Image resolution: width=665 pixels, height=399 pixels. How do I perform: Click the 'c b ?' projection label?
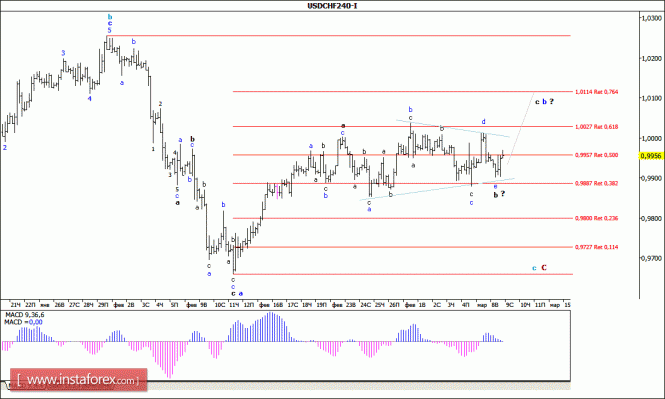545,102
